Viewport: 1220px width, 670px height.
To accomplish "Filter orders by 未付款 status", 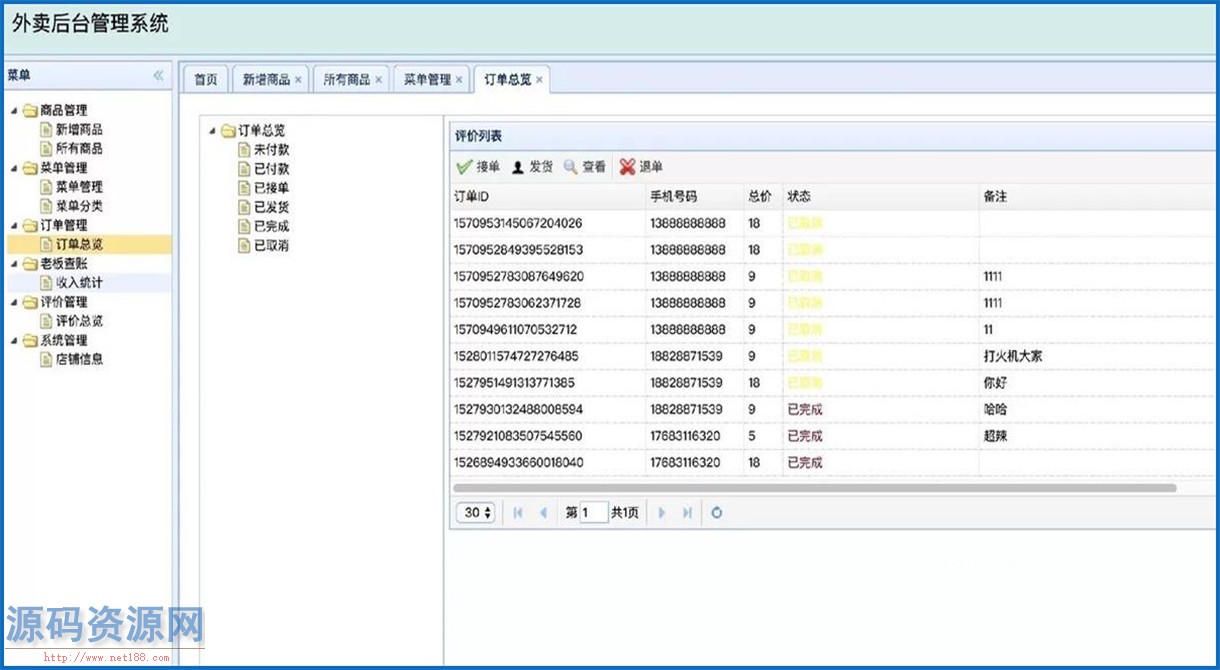I will pyautogui.click(x=271, y=149).
